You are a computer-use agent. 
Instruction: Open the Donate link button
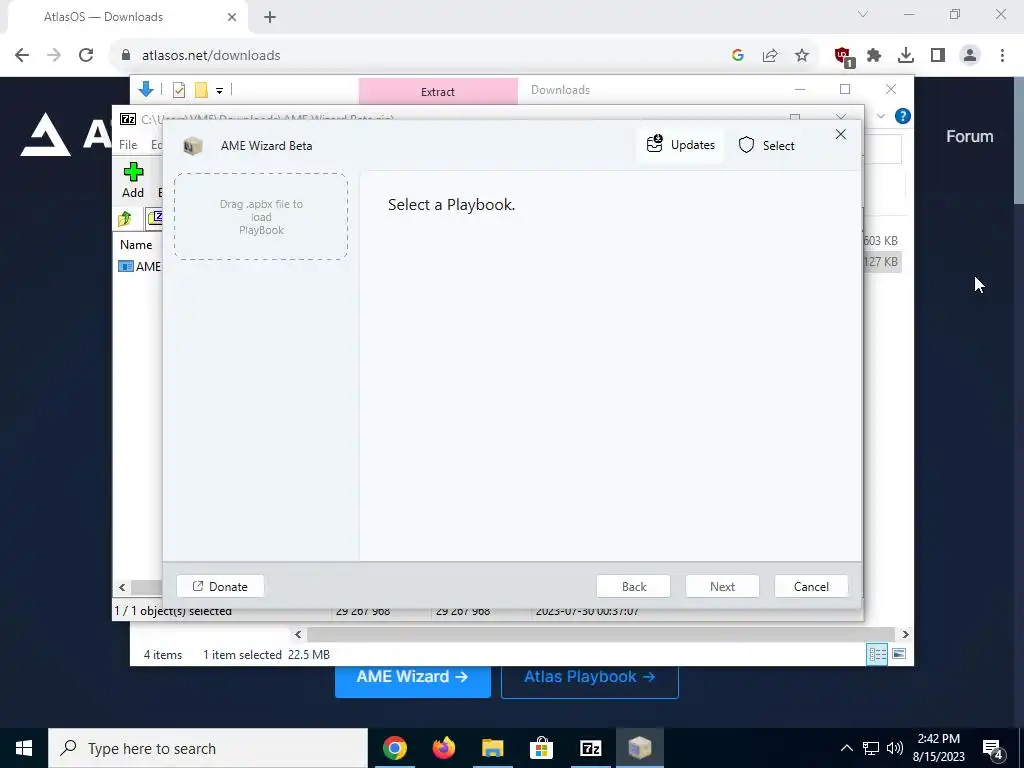pyautogui.click(x=220, y=586)
